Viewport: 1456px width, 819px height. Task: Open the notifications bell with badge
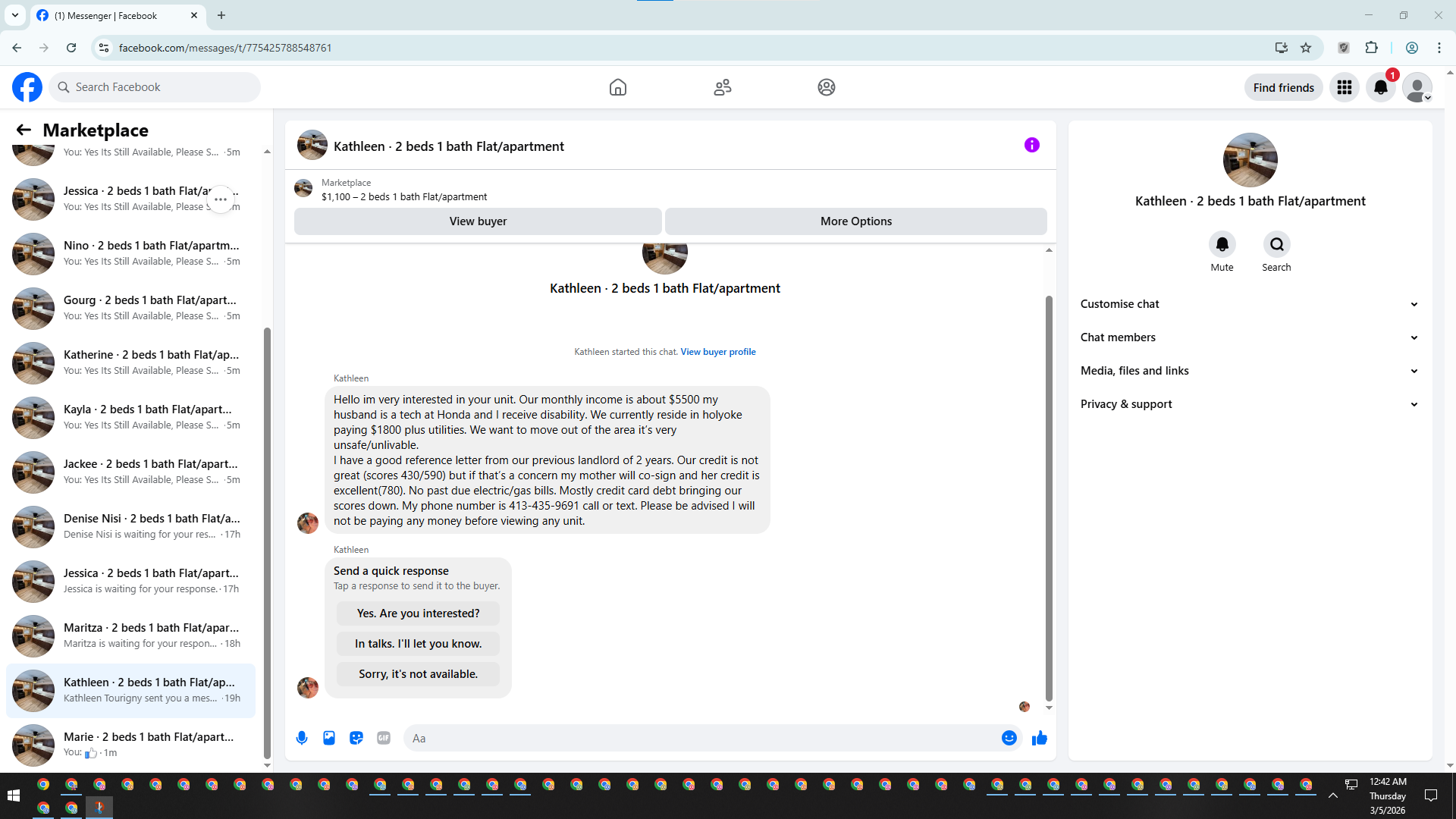coord(1381,87)
